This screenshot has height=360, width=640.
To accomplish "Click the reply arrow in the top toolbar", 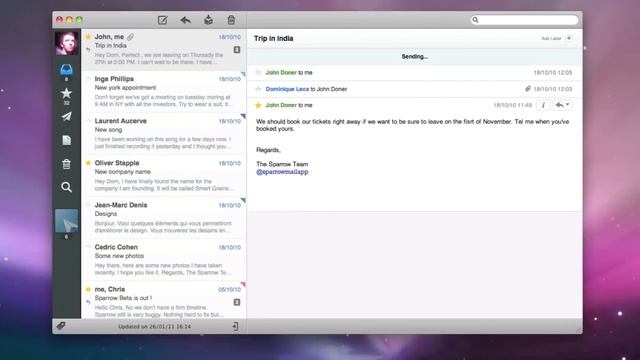I will point(186,20).
